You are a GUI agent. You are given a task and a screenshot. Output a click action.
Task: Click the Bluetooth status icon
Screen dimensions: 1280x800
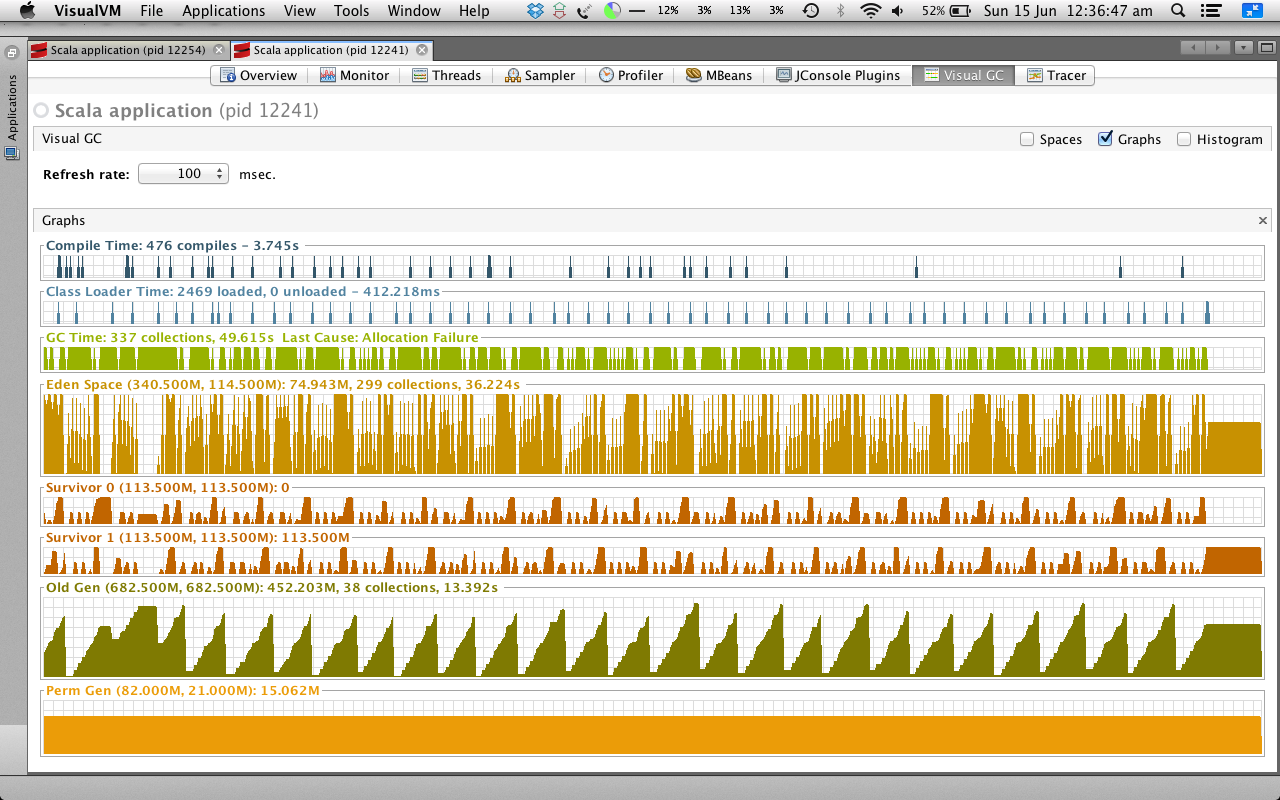pyautogui.click(x=840, y=11)
